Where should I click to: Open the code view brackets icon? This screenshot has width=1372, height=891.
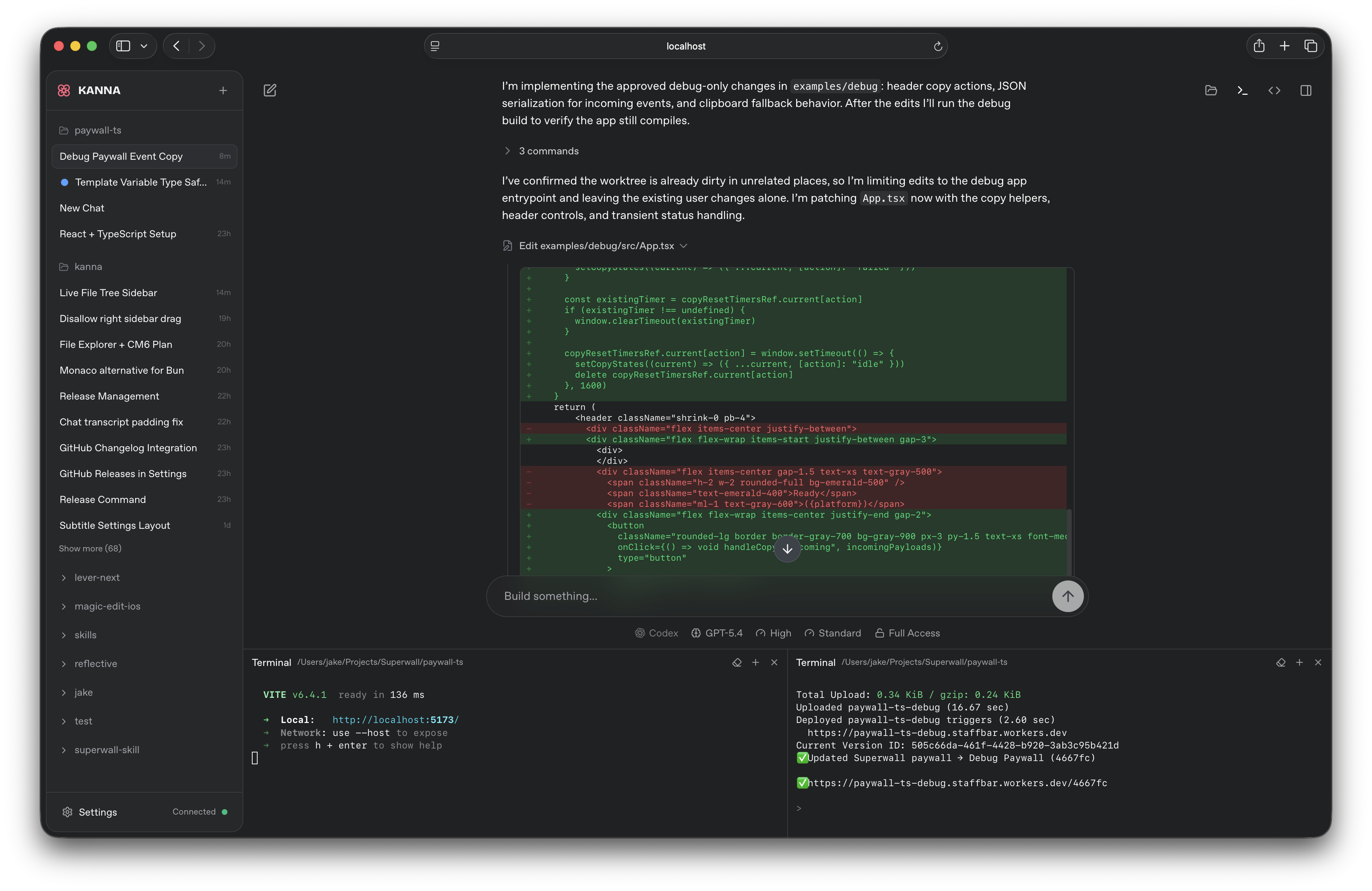pyautogui.click(x=1274, y=90)
